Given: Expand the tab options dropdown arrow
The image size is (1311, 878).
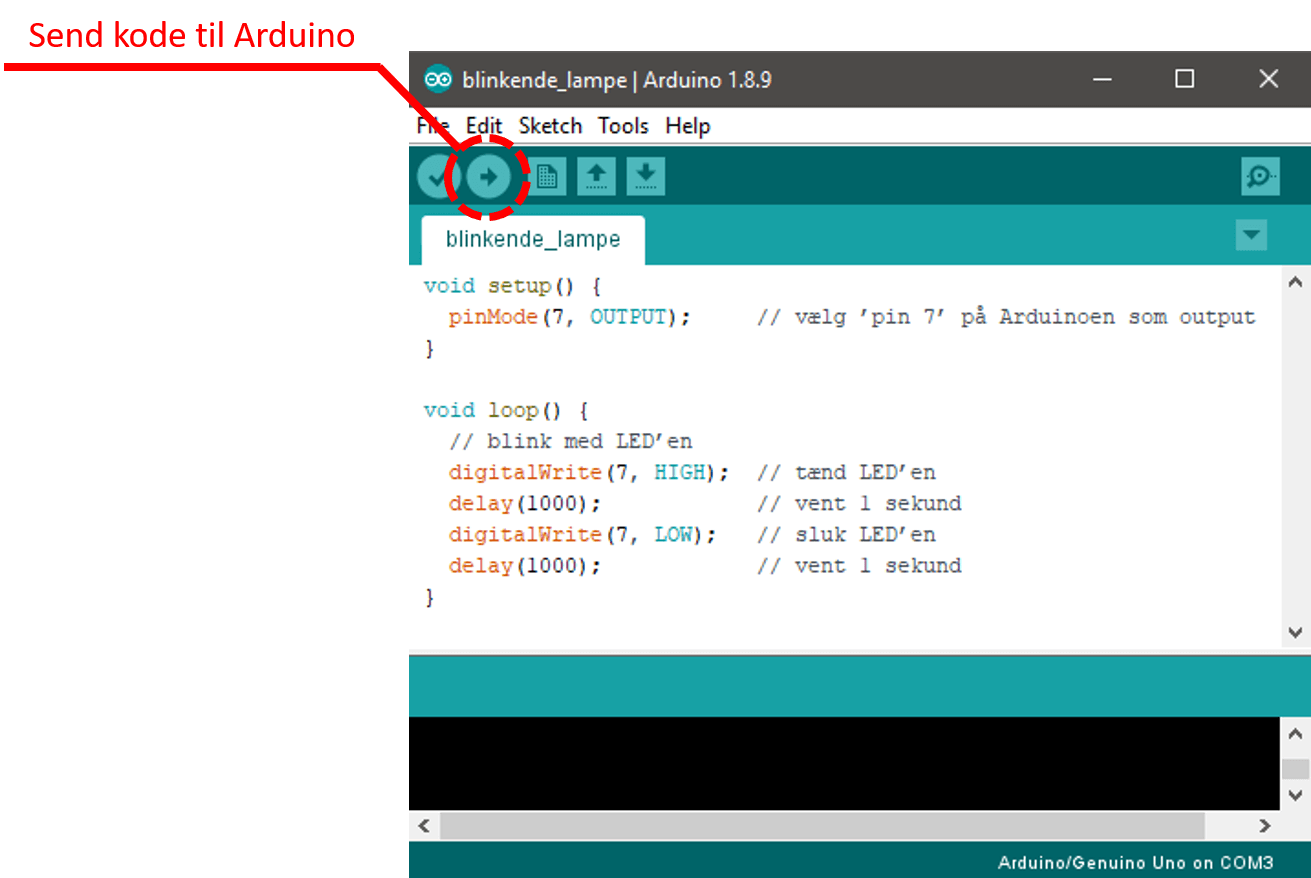Looking at the screenshot, I should (1251, 236).
